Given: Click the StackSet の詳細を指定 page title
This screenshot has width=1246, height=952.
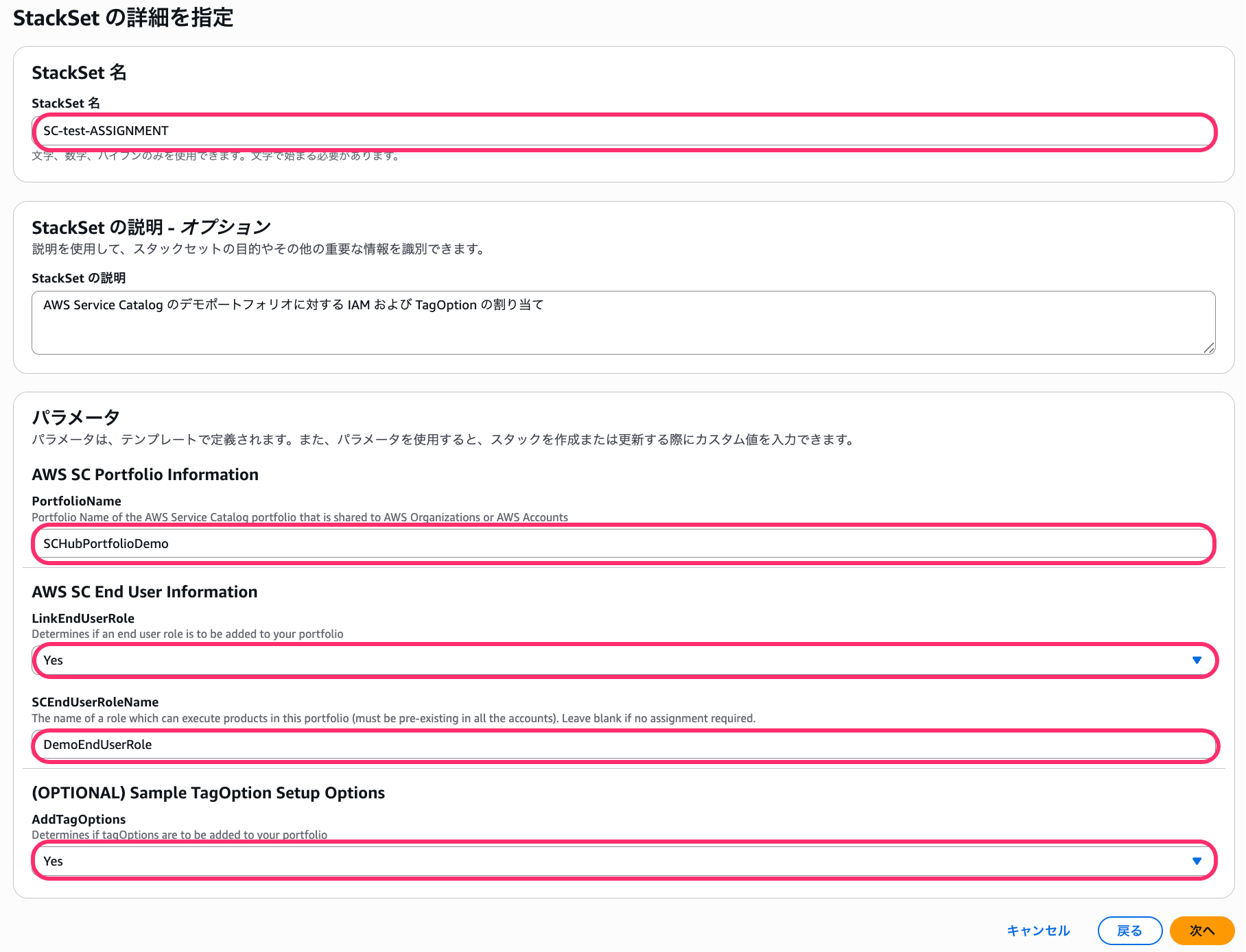Looking at the screenshot, I should click(124, 18).
